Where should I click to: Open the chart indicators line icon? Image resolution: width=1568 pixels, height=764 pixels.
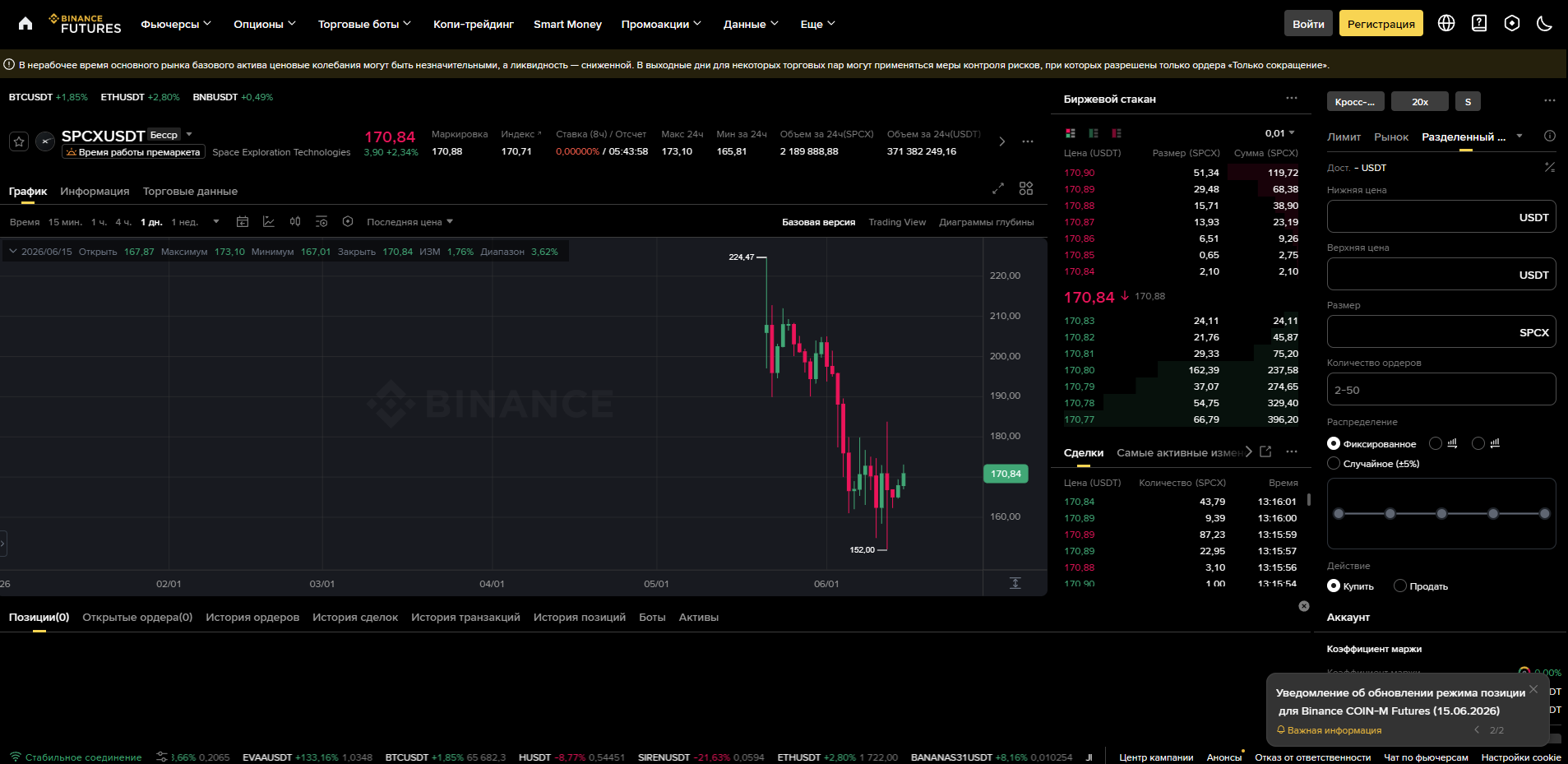point(269,221)
